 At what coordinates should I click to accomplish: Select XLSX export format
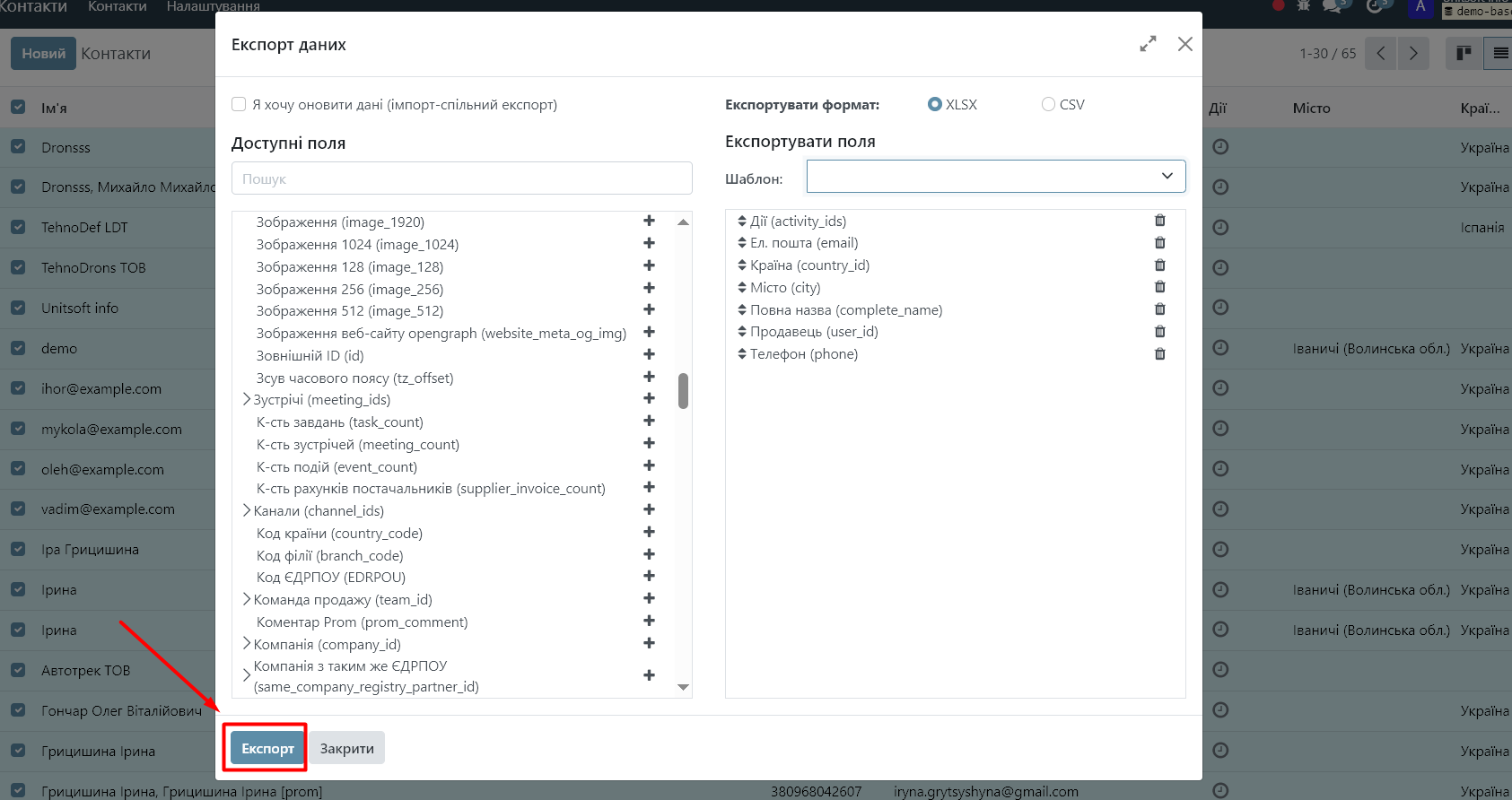(x=935, y=105)
